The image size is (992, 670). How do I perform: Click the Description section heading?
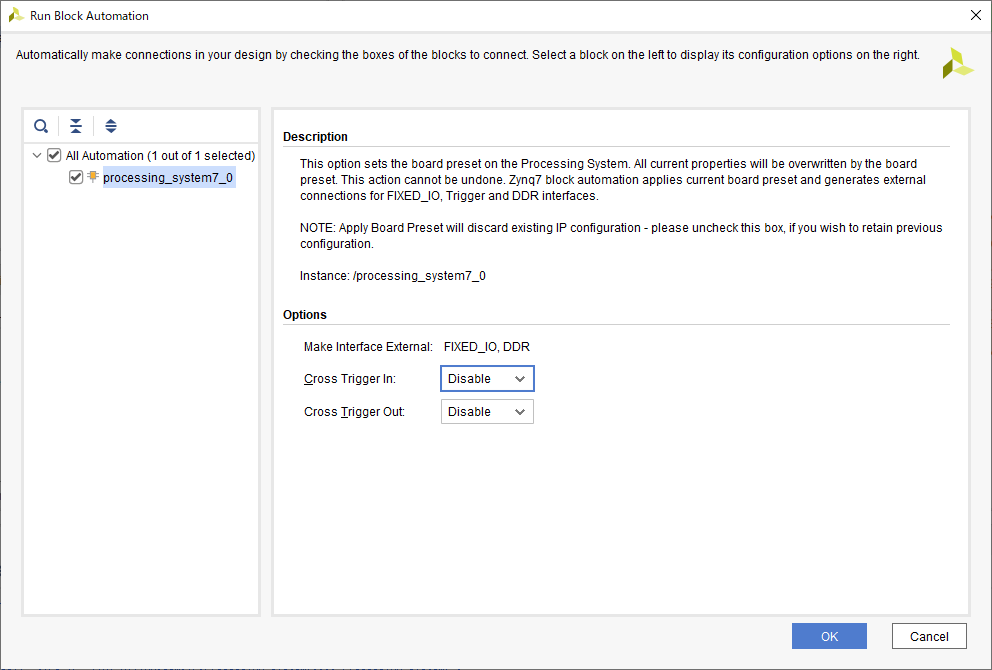pyautogui.click(x=315, y=137)
